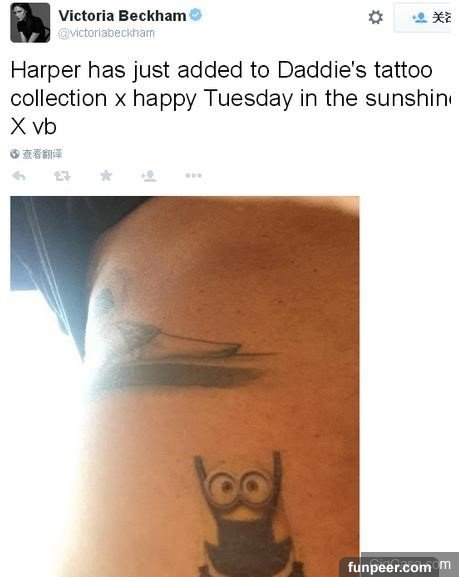Open the three-dots more options menu

tap(194, 176)
